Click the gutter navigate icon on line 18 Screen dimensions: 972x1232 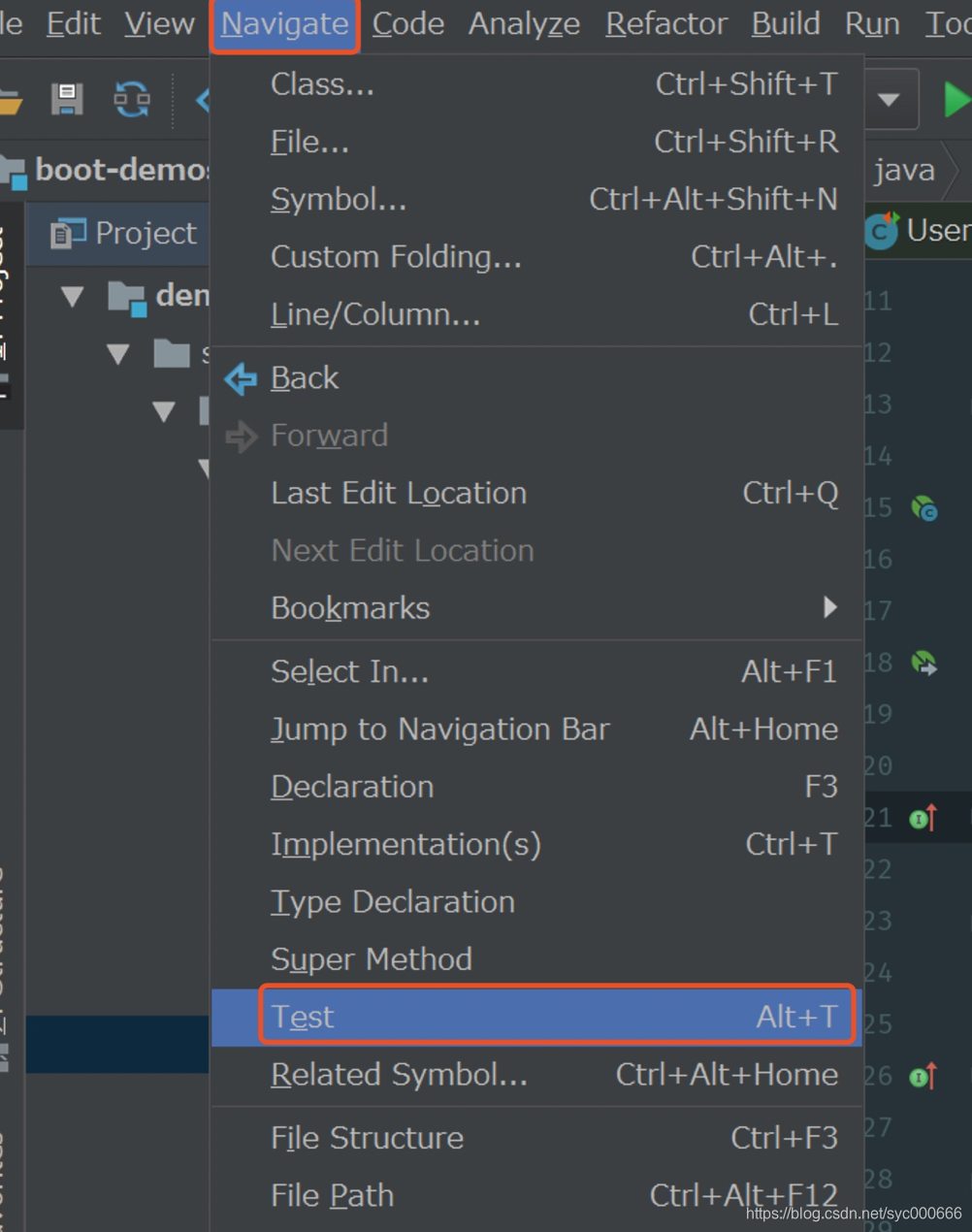(x=924, y=663)
